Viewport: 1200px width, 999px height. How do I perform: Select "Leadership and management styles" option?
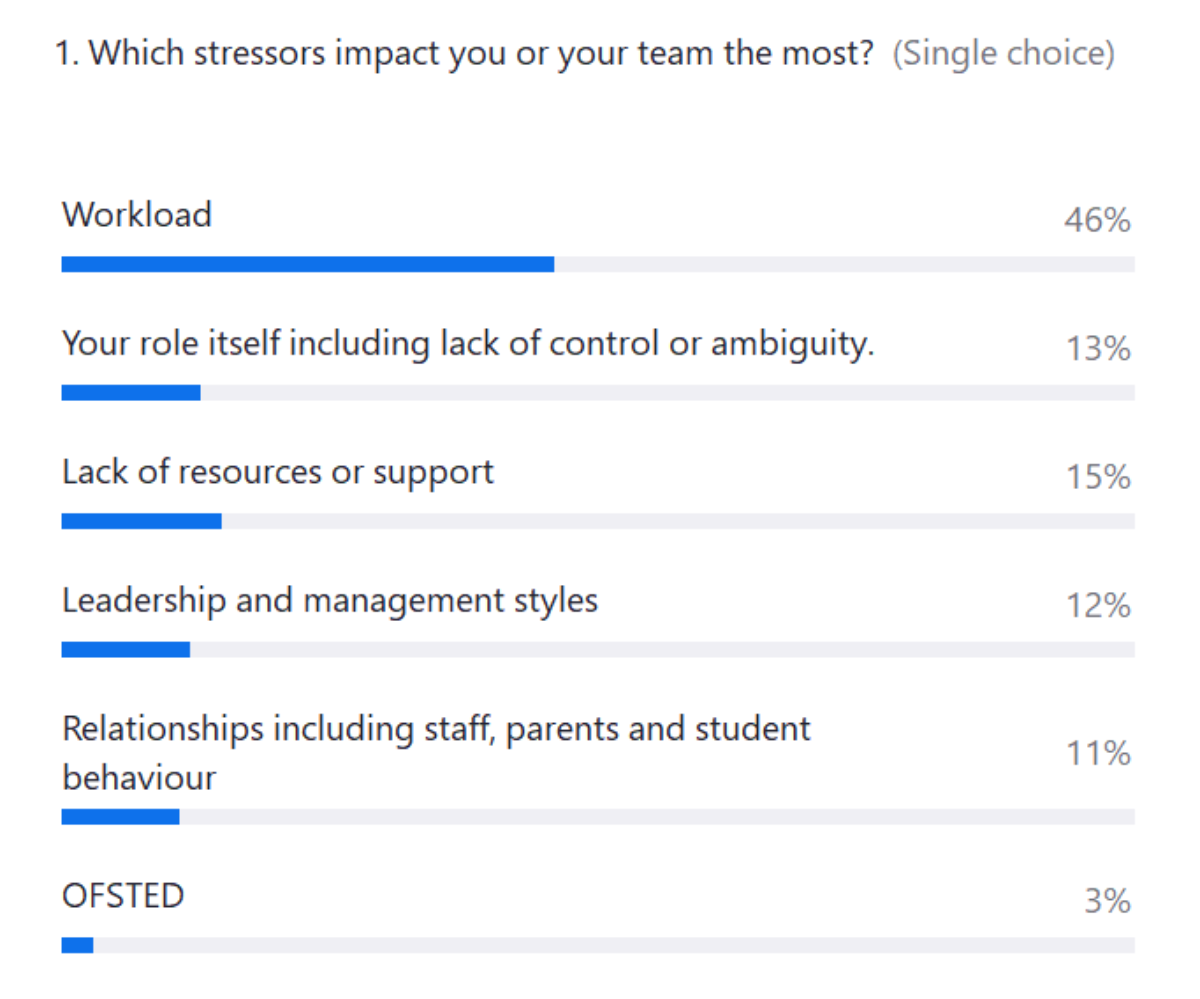coord(330,600)
